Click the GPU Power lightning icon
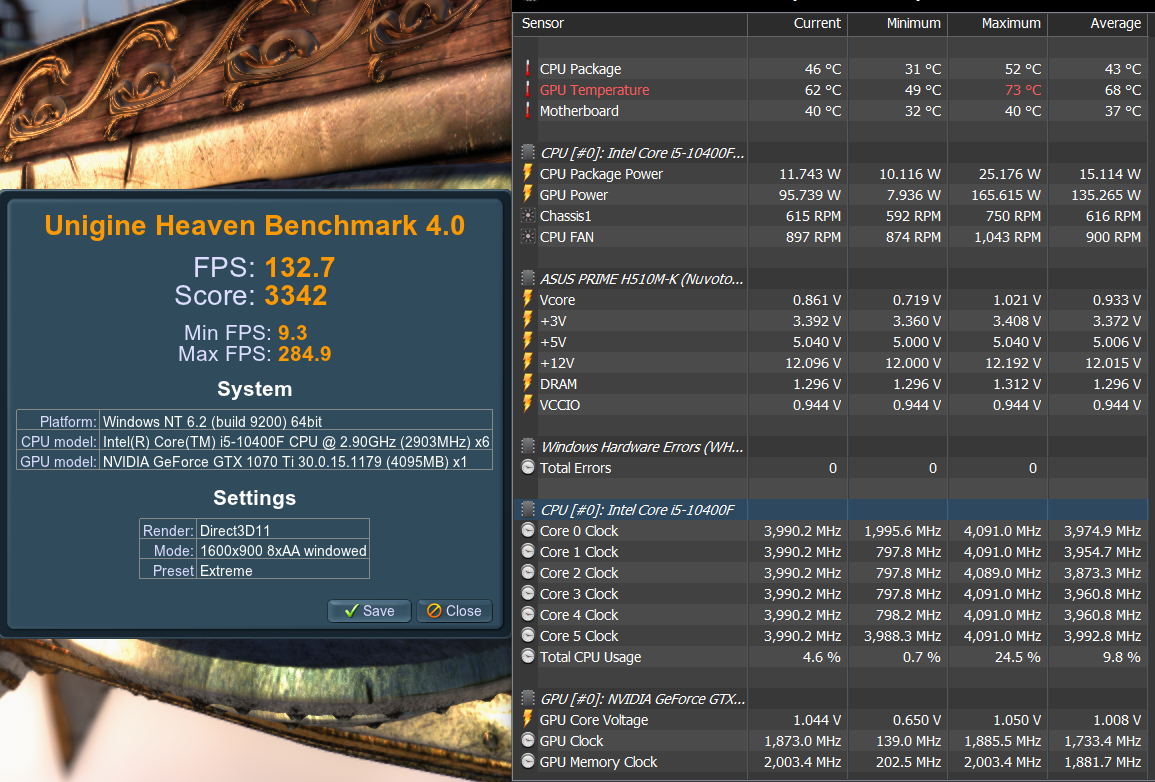The height and width of the screenshot is (782, 1155). pos(527,194)
